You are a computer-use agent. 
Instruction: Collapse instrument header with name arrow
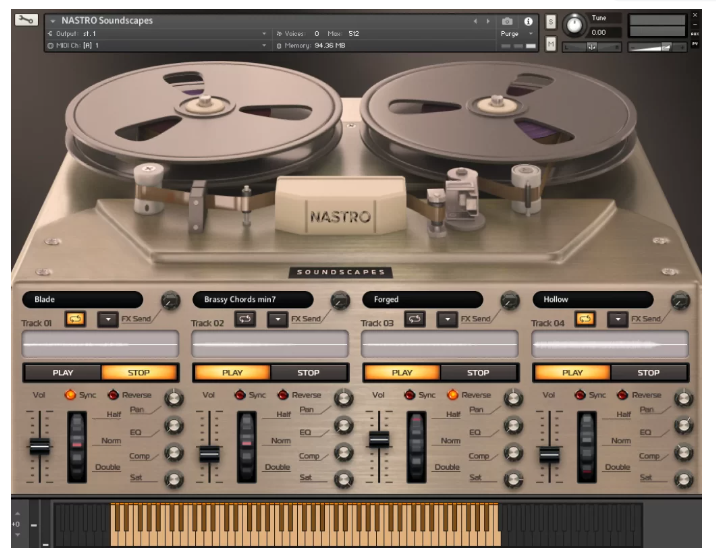[53, 21]
